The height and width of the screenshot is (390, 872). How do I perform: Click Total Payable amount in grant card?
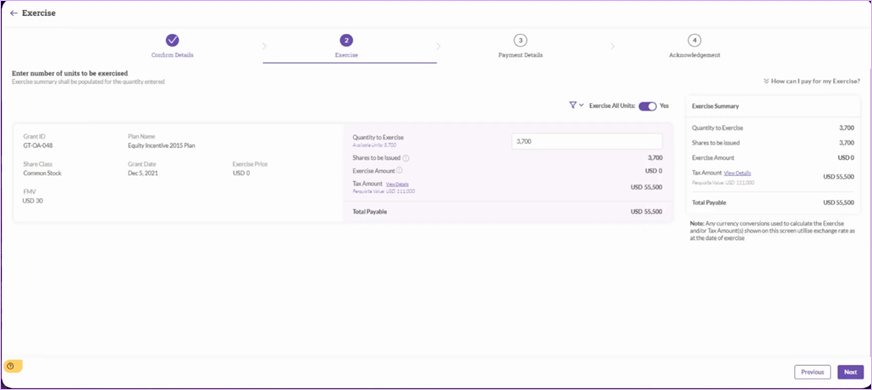[x=646, y=212]
